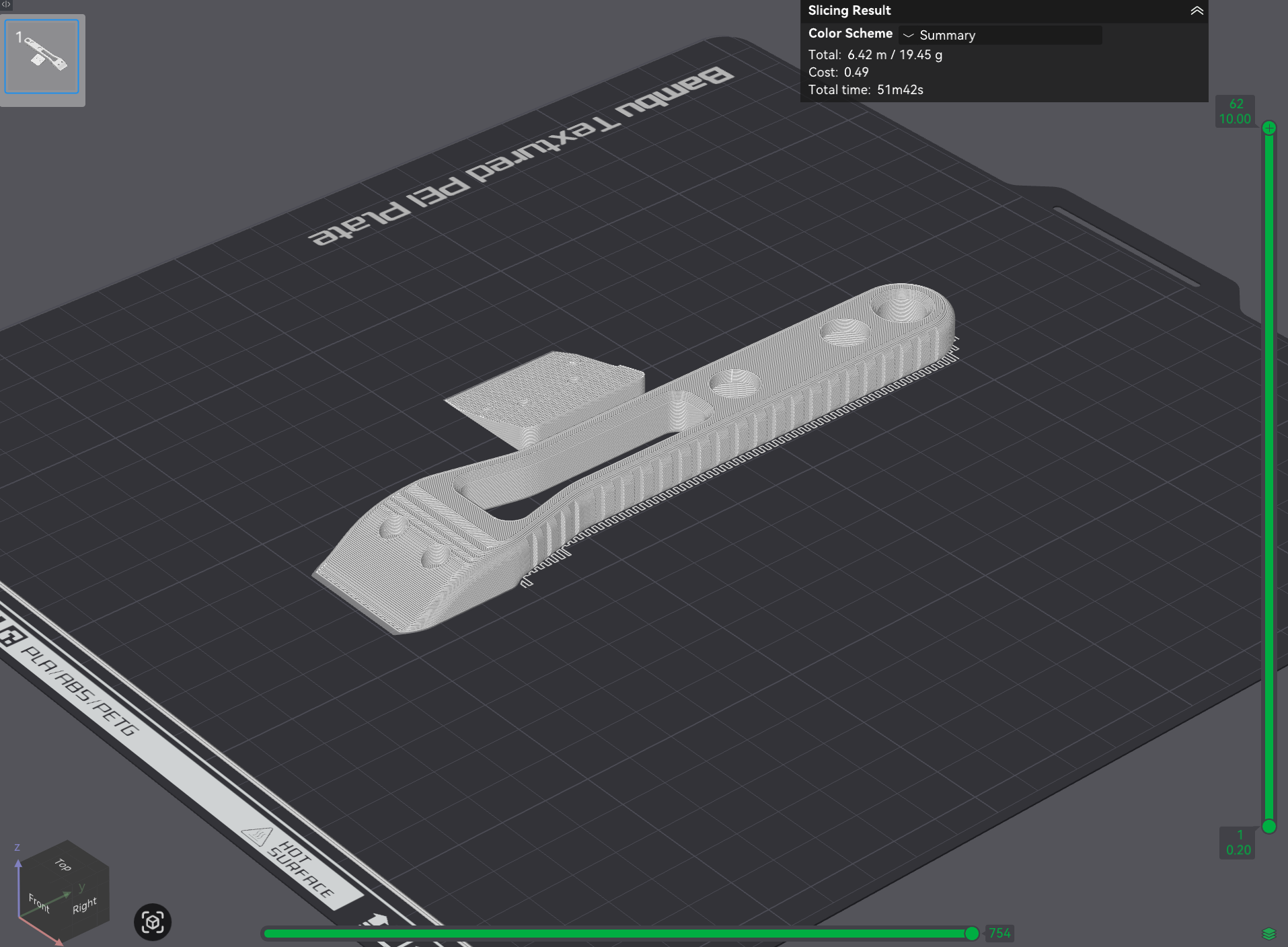Screen dimensions: 1288x947
Task: Click the bottom layer label 1 / 0.20
Action: pyautogui.click(x=1238, y=842)
